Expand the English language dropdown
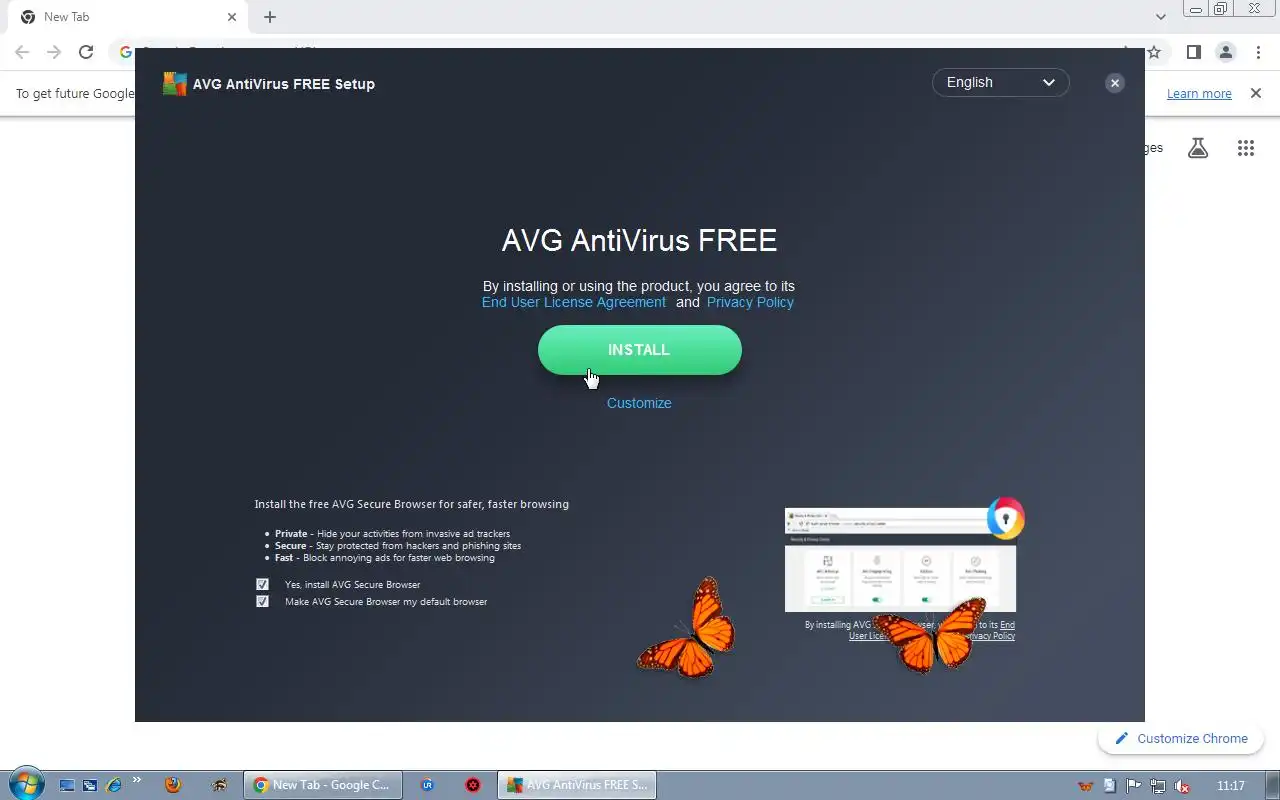Image resolution: width=1280 pixels, height=800 pixels. [1000, 82]
